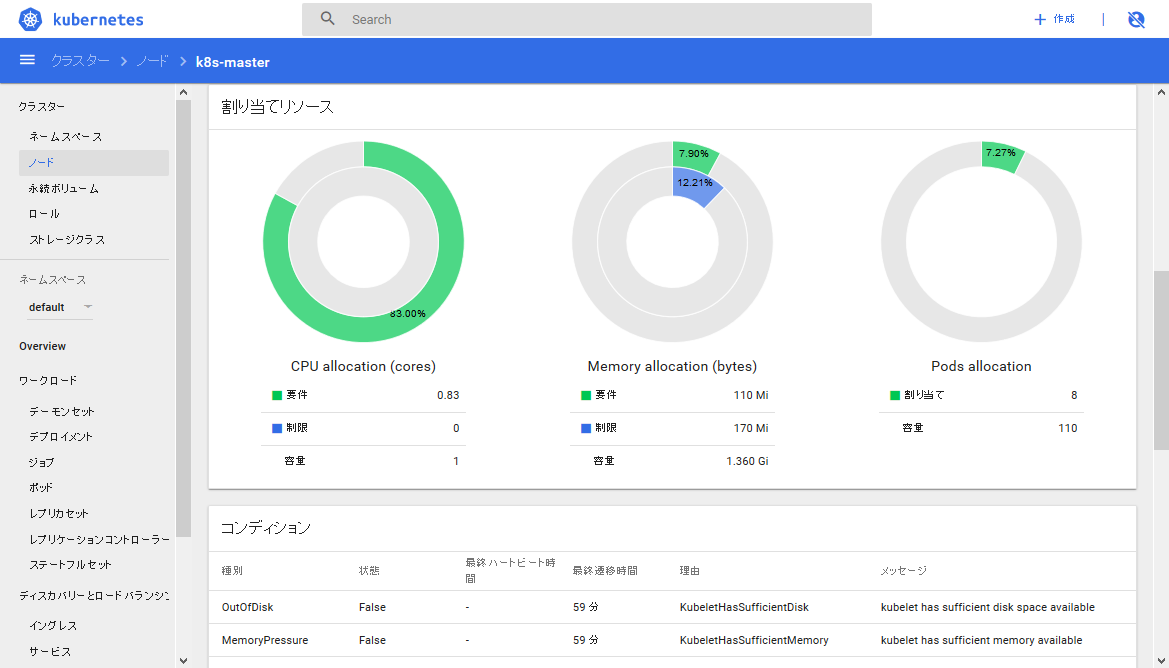Click Memory 要件 value 110 Mi
This screenshot has height=668, width=1169.
751,395
